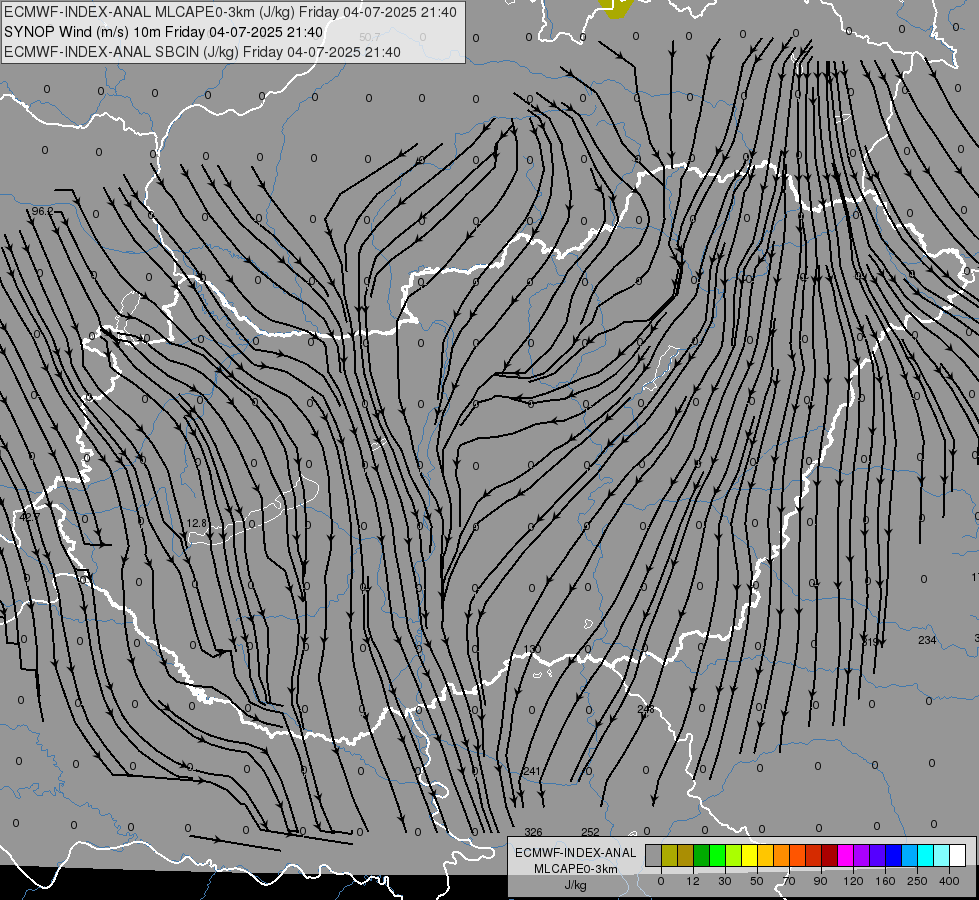Viewport: 979px width, 900px height.
Task: Select the gray legend swatch
Action: [653, 855]
